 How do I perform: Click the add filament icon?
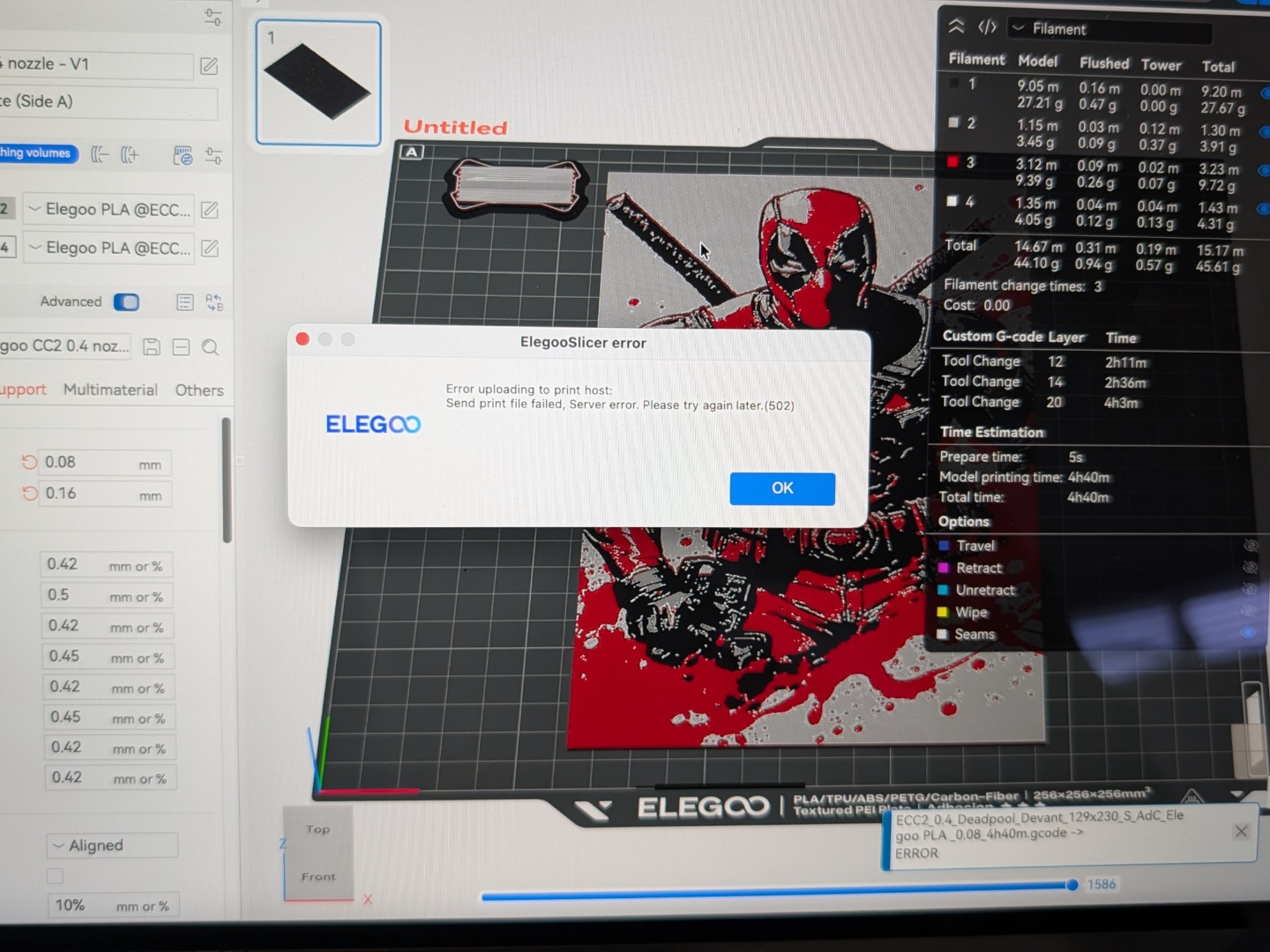[130, 155]
